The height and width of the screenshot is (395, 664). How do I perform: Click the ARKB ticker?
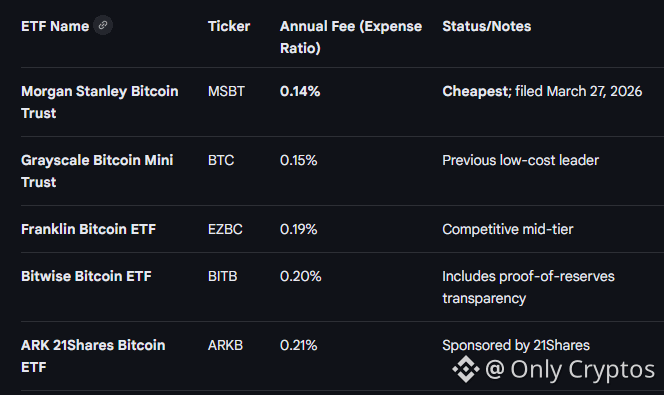(x=225, y=345)
